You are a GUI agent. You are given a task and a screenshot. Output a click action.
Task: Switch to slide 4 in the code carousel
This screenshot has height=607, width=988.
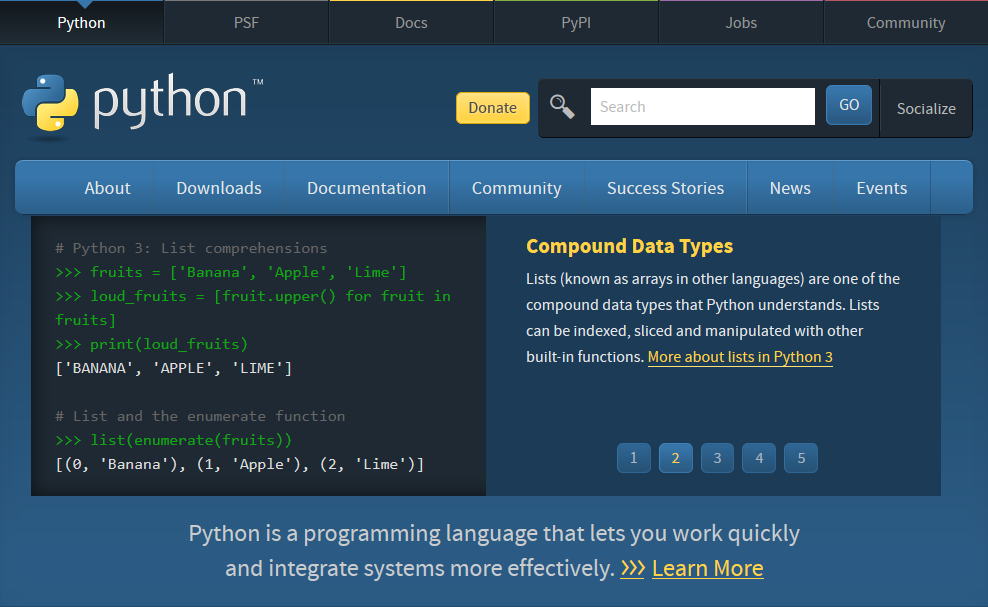[759, 458]
